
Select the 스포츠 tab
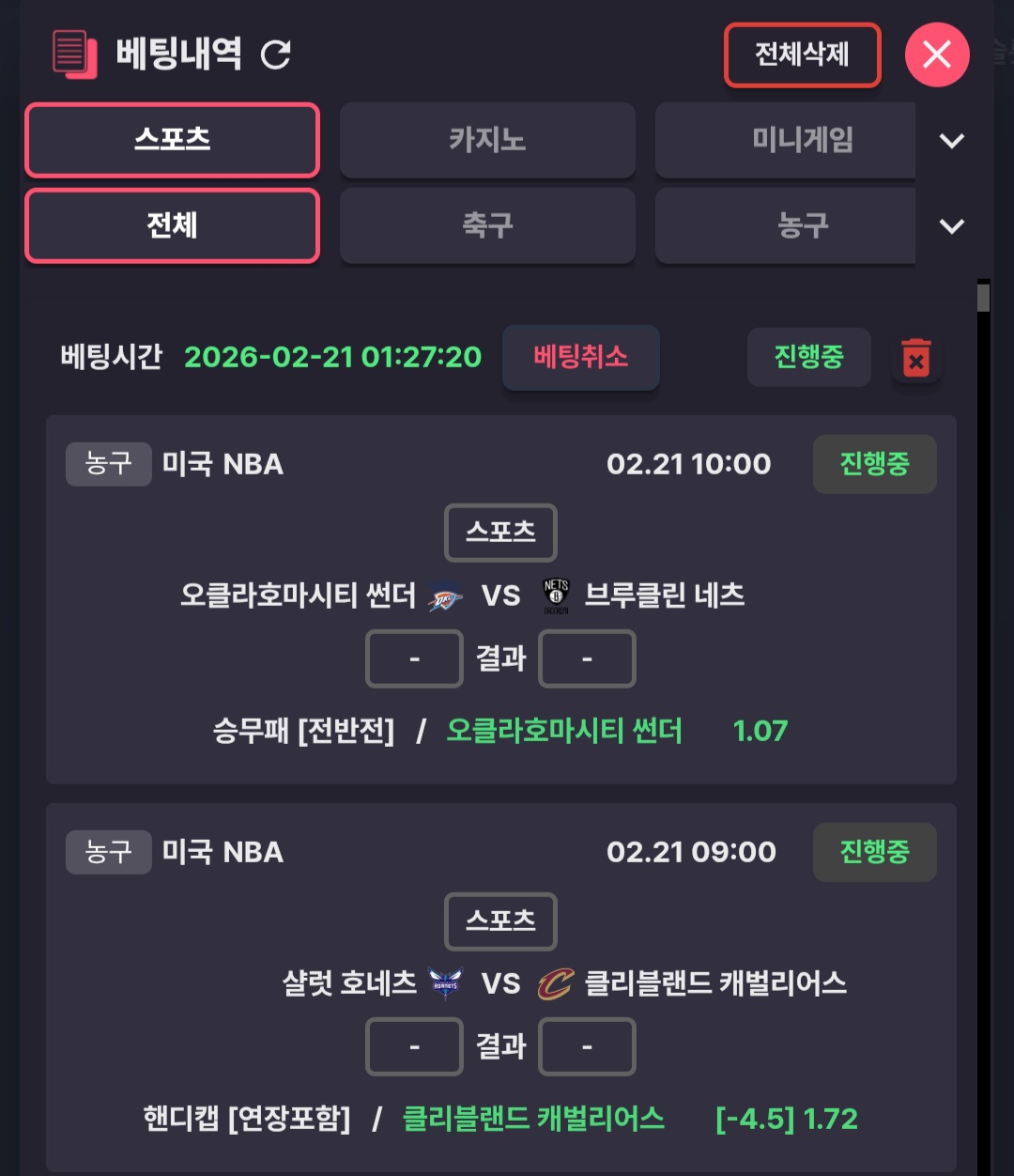click(172, 140)
